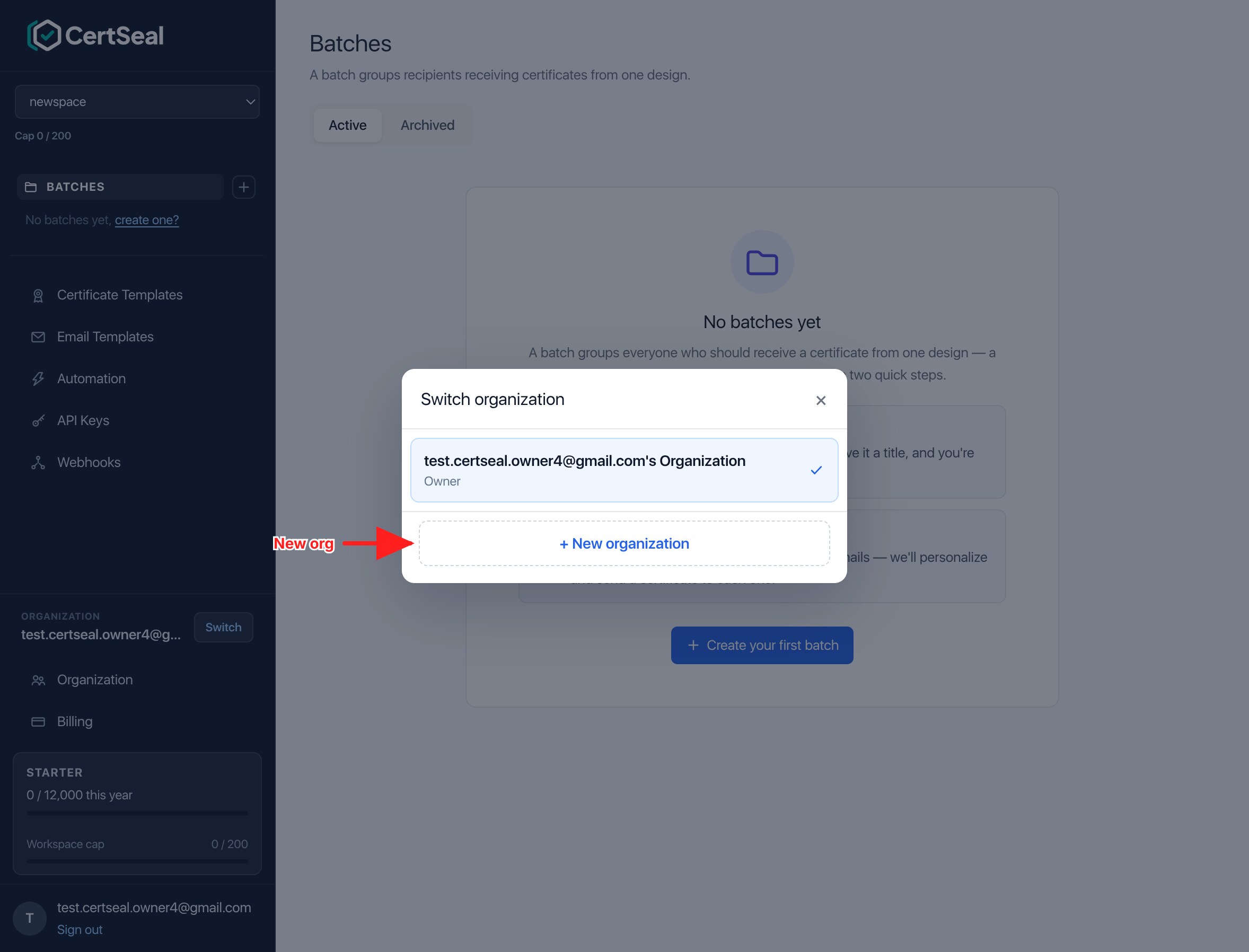The width and height of the screenshot is (1249, 952).
Task: Close the Switch organization dialog
Action: tap(821, 401)
